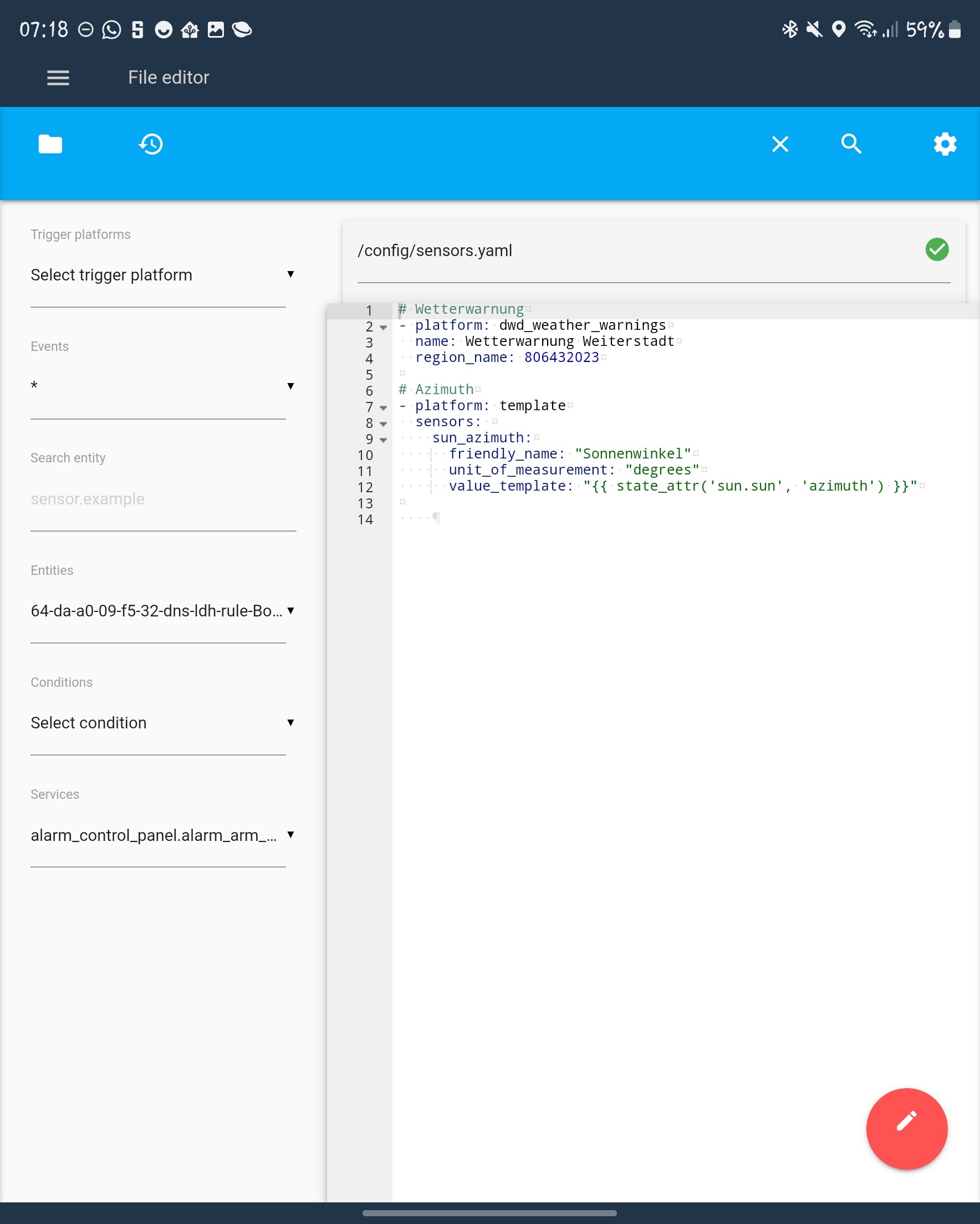
Task: Open the navigation sidebar menu
Action: point(57,77)
